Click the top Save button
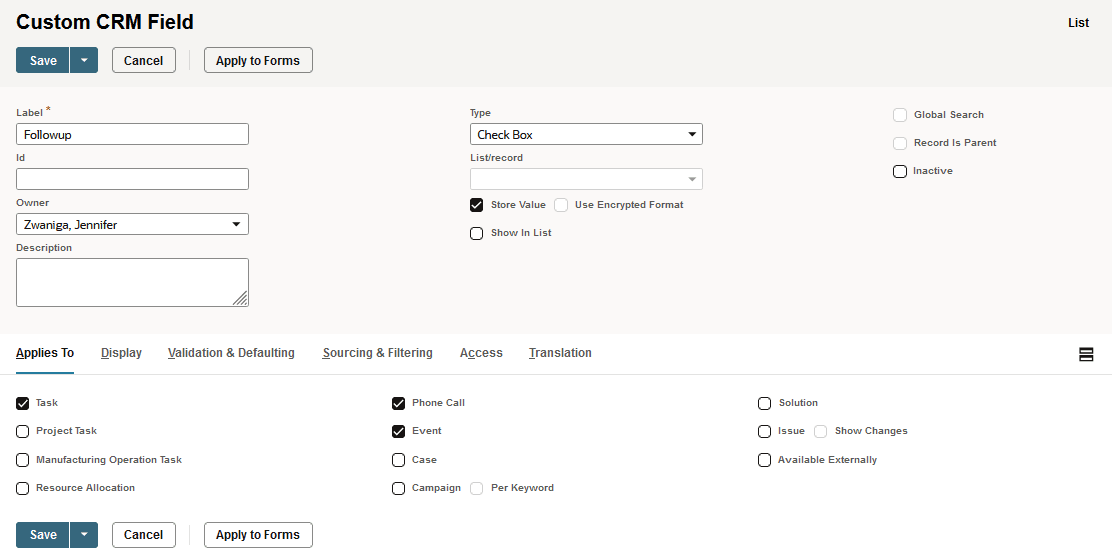The image size is (1112, 557). pos(43,60)
